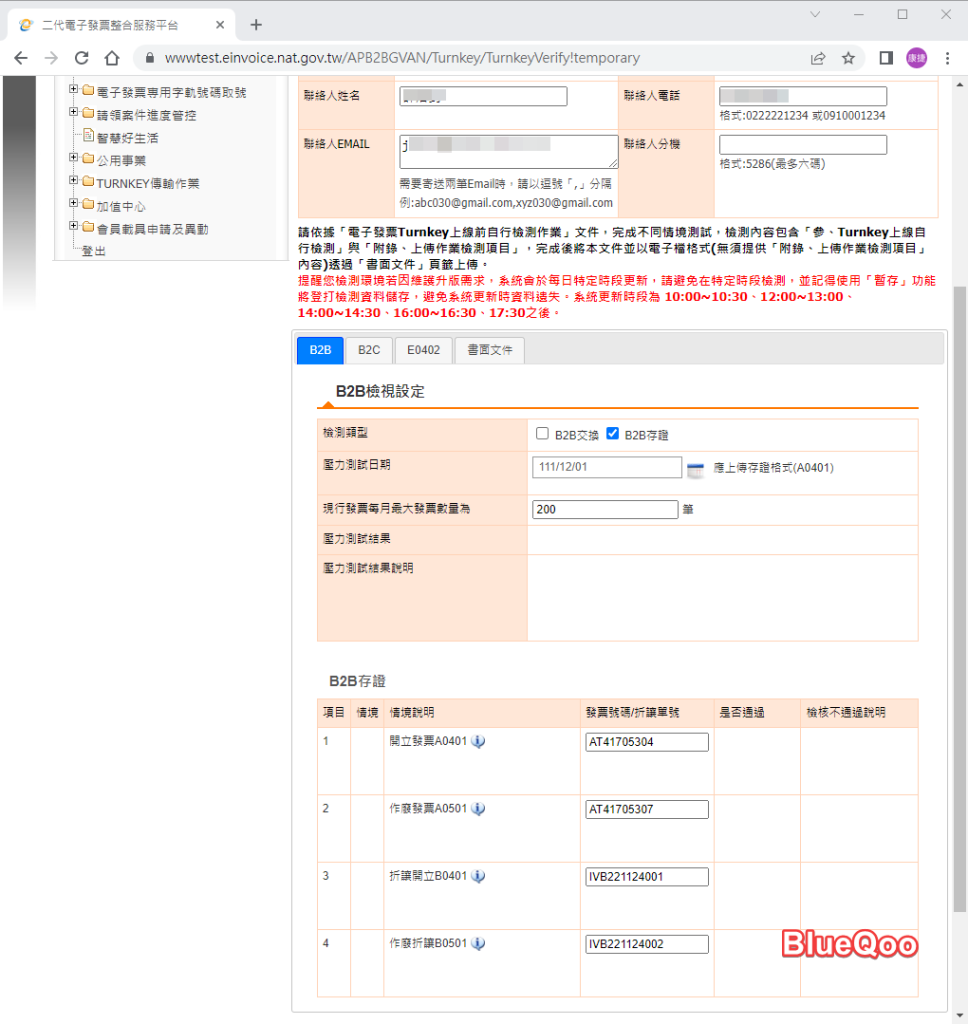The width and height of the screenshot is (968, 1024).
Task: Expand the 會員載具申請及異動 tree node
Action: (74, 227)
